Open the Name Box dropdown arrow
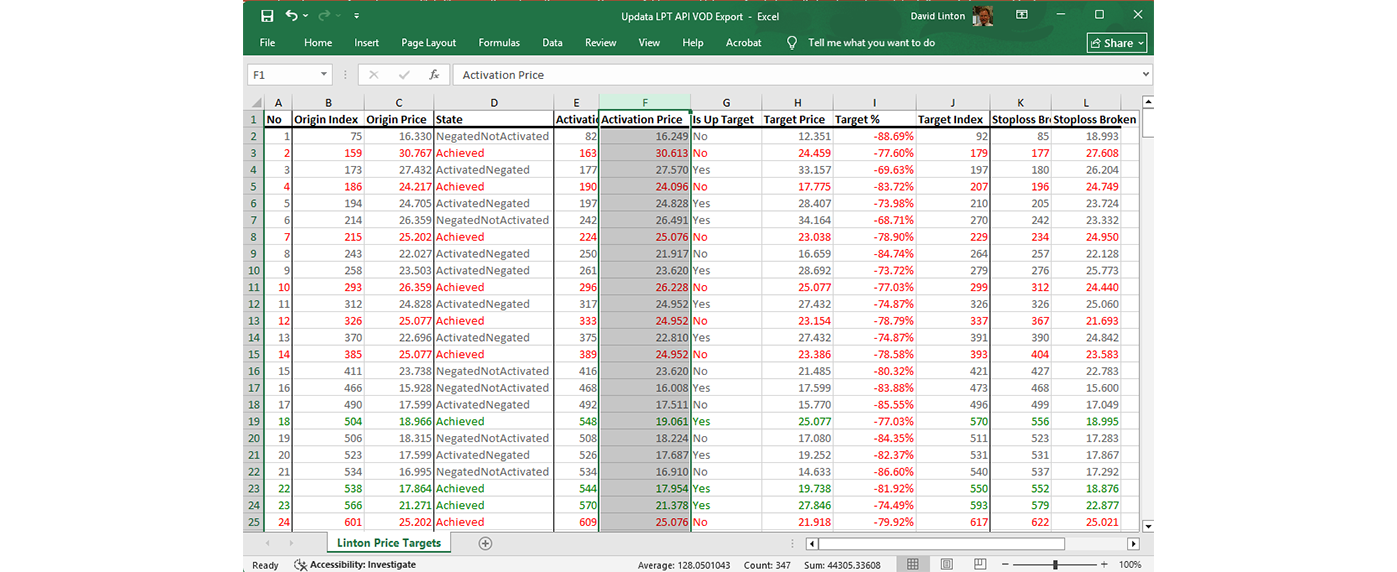The height and width of the screenshot is (572, 1397). coord(324,75)
